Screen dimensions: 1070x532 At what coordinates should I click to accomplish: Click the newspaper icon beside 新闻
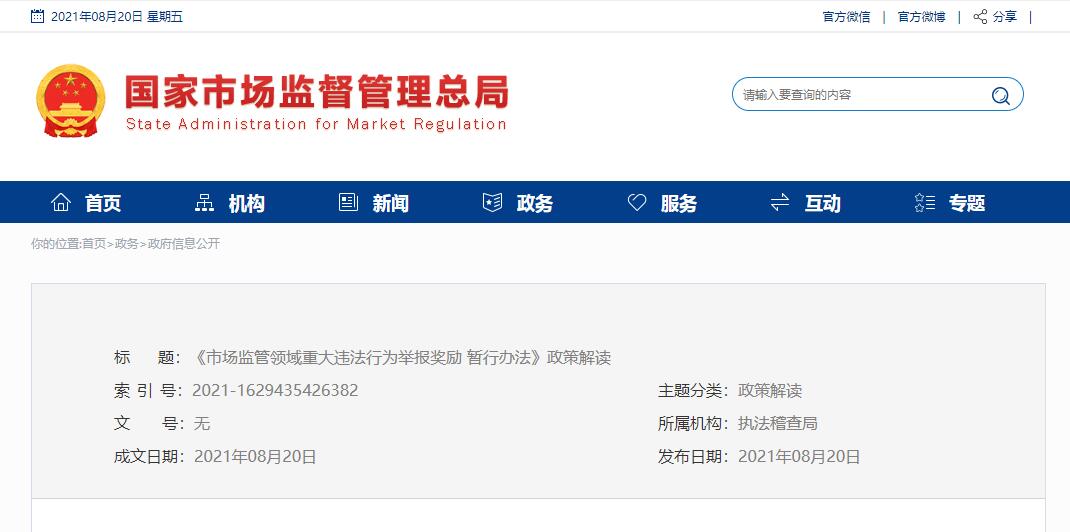pos(349,203)
